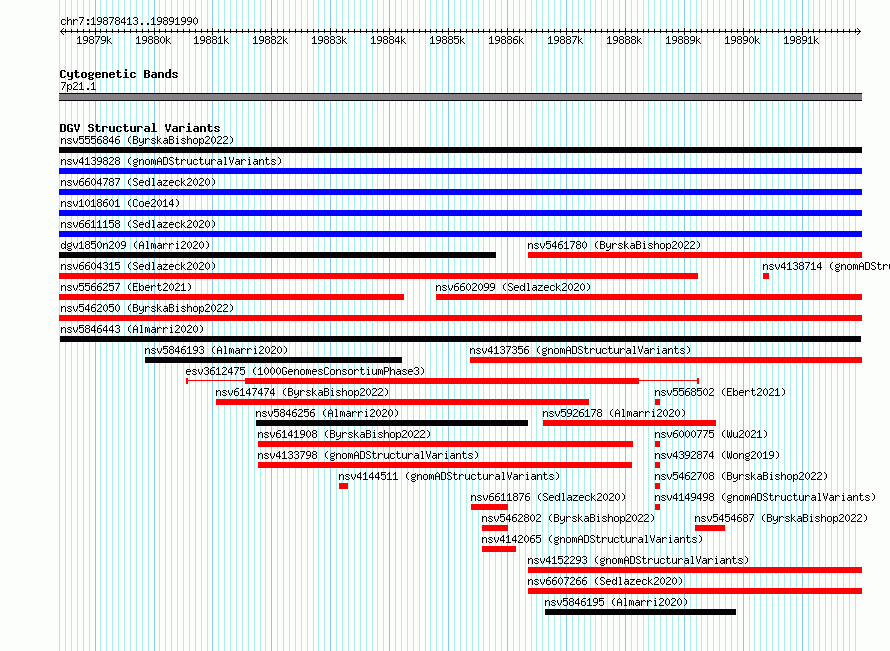Click the blue bar under nsv6611158
The image size is (890, 651).
(460, 234)
